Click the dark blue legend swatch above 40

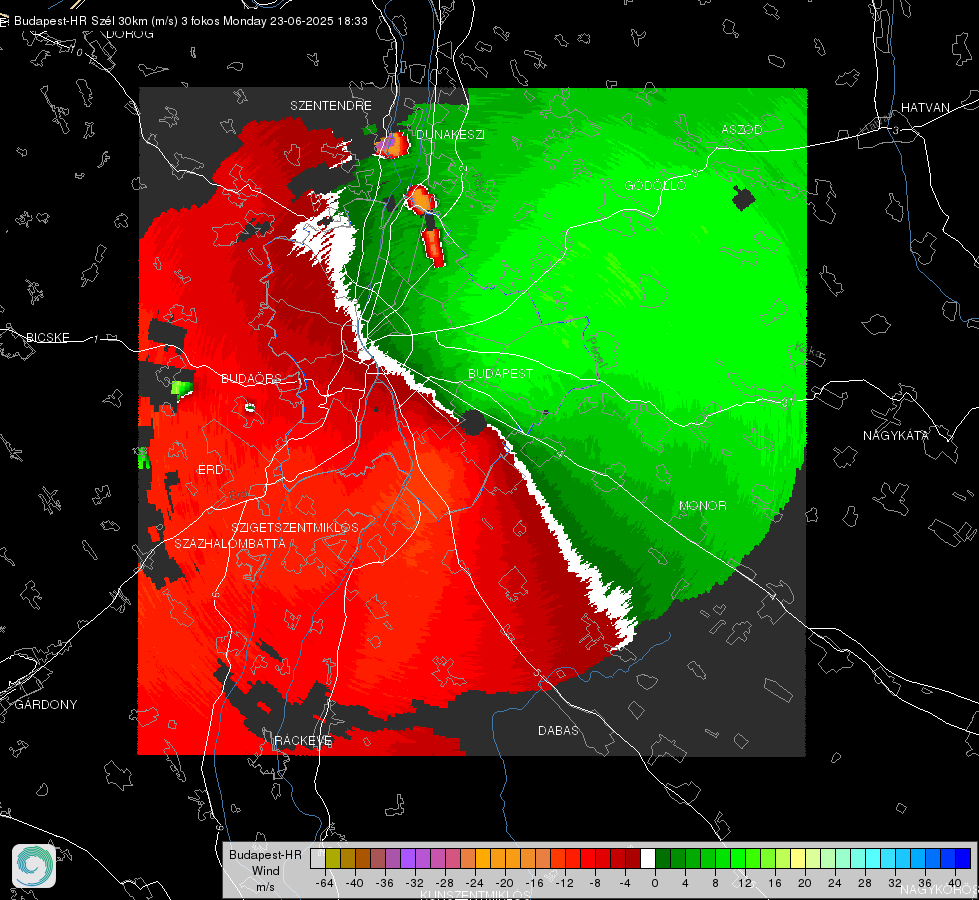pos(963,858)
